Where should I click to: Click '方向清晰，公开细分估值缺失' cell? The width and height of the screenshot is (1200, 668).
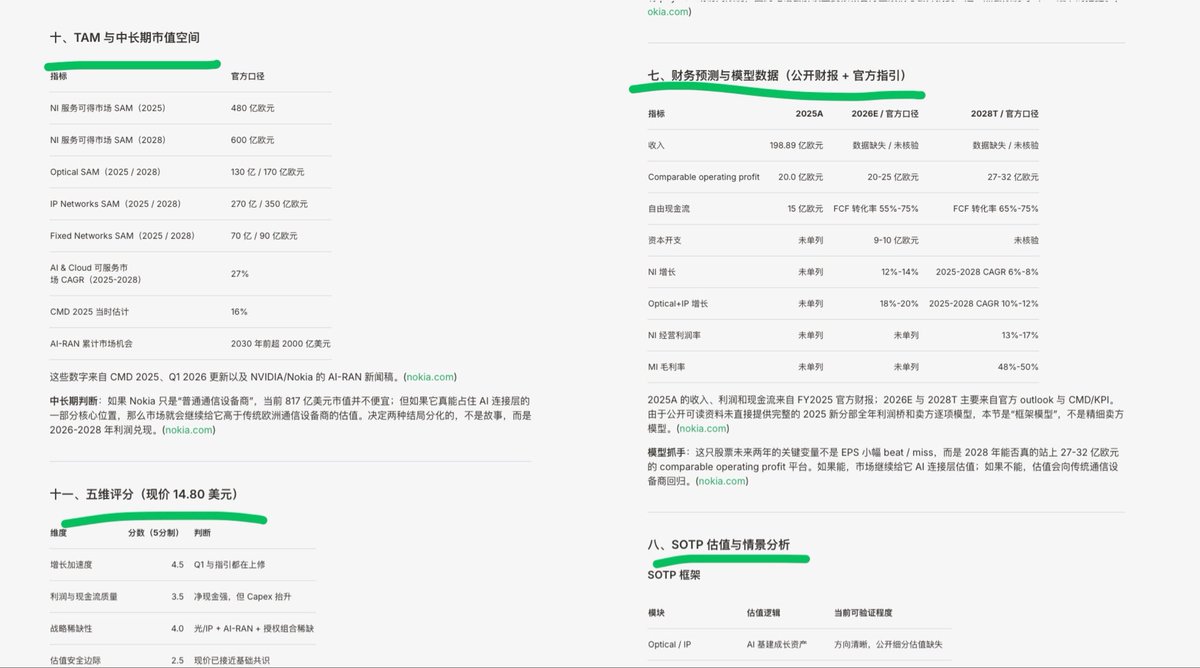click(888, 645)
